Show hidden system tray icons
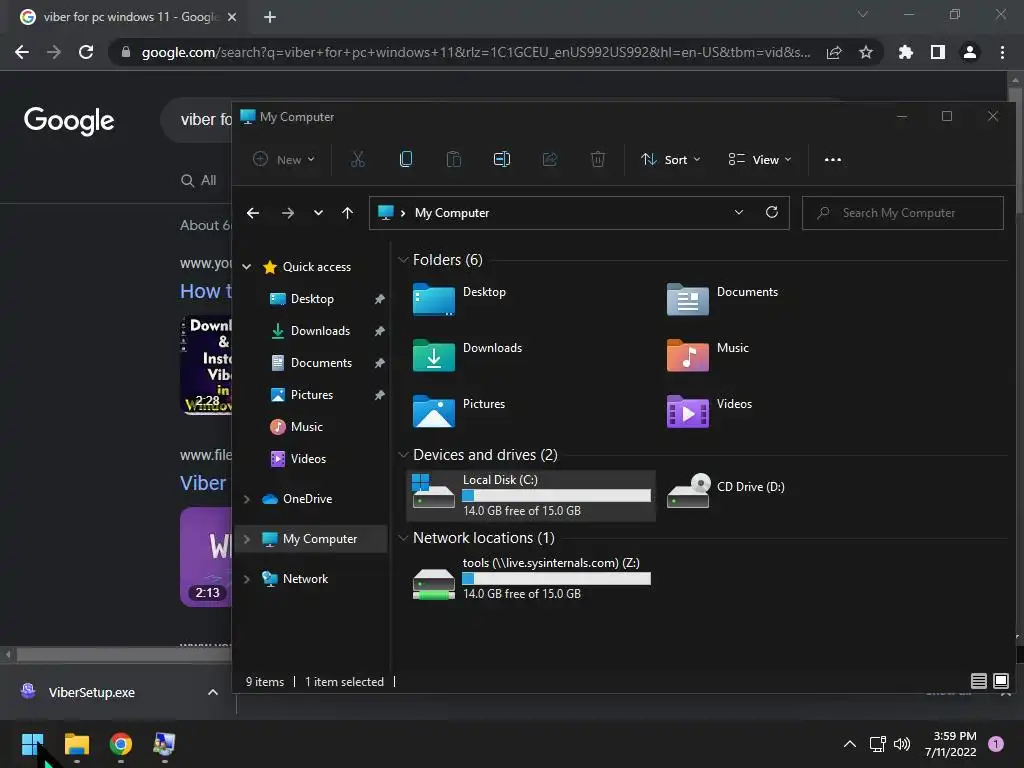This screenshot has height=768, width=1024. [850, 744]
